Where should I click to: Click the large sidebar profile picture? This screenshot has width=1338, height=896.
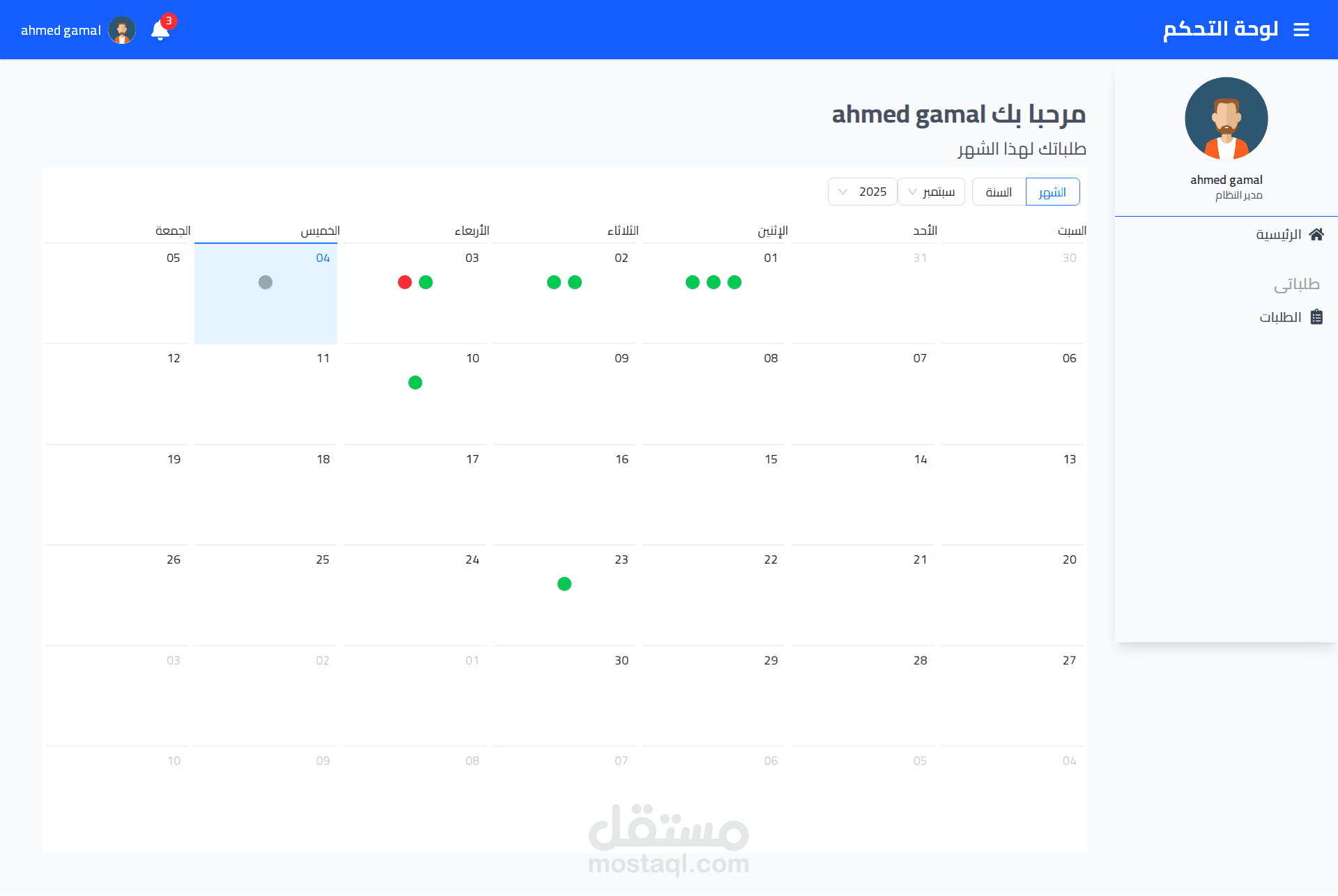tap(1226, 118)
